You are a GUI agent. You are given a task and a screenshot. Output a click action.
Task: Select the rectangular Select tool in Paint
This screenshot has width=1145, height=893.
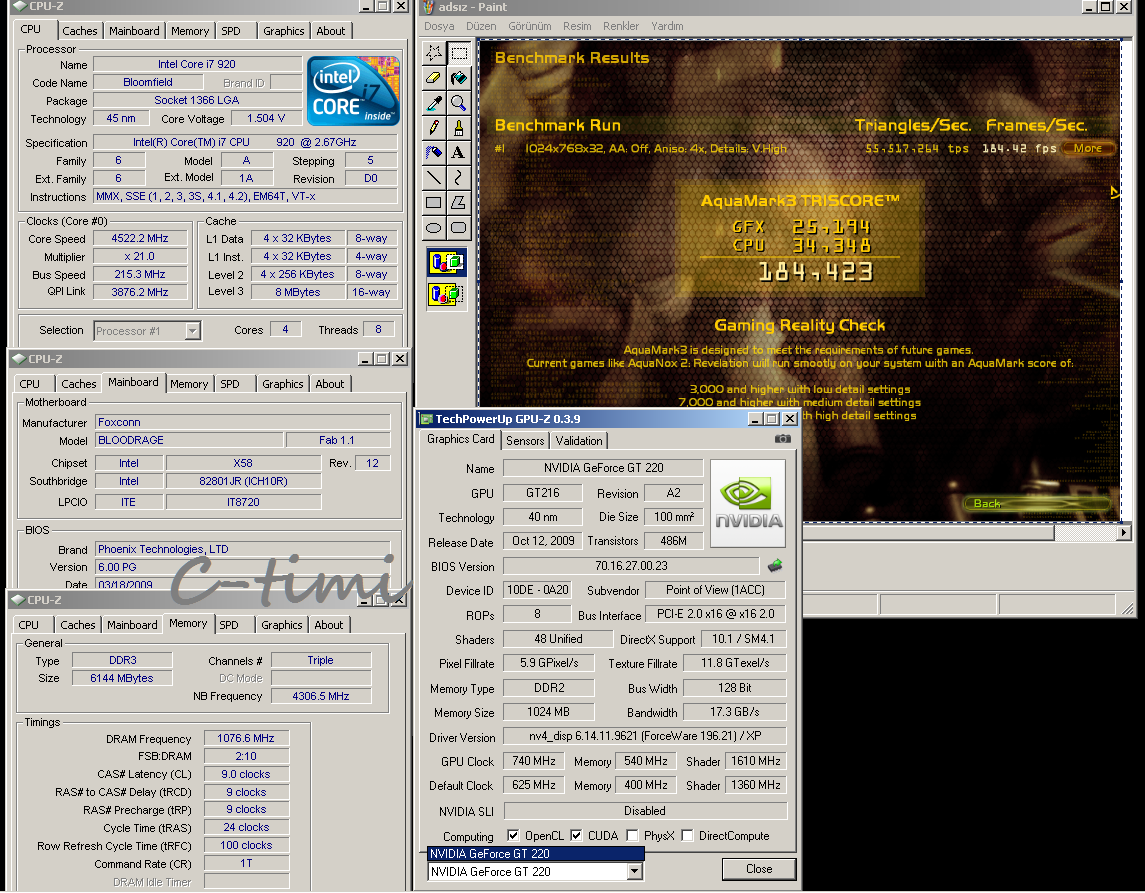coord(459,53)
